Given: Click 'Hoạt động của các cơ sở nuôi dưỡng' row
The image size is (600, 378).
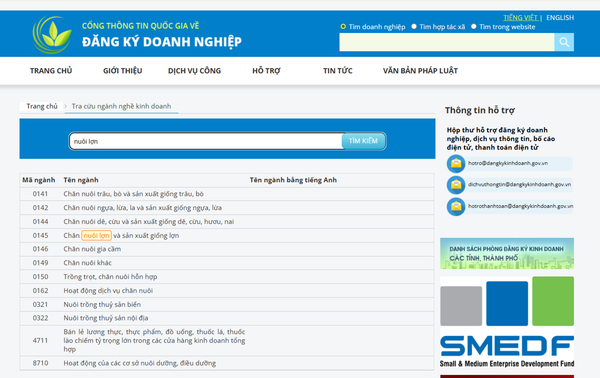Looking at the screenshot, I should pos(140,363).
